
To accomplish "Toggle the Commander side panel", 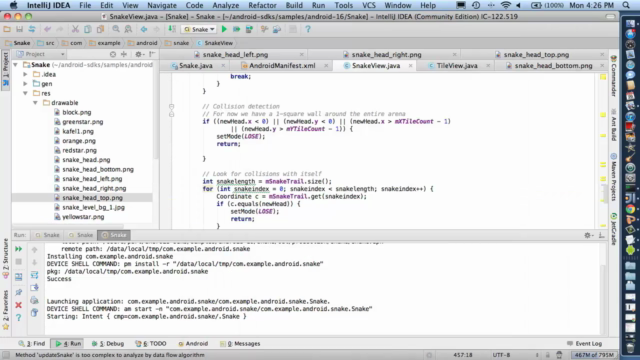I will (613, 76).
